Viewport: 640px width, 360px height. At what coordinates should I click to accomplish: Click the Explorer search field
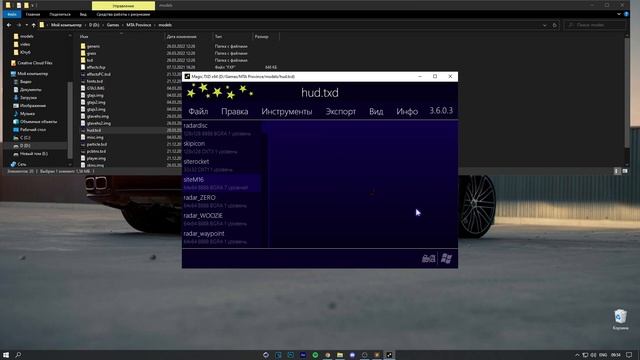pos(594,25)
